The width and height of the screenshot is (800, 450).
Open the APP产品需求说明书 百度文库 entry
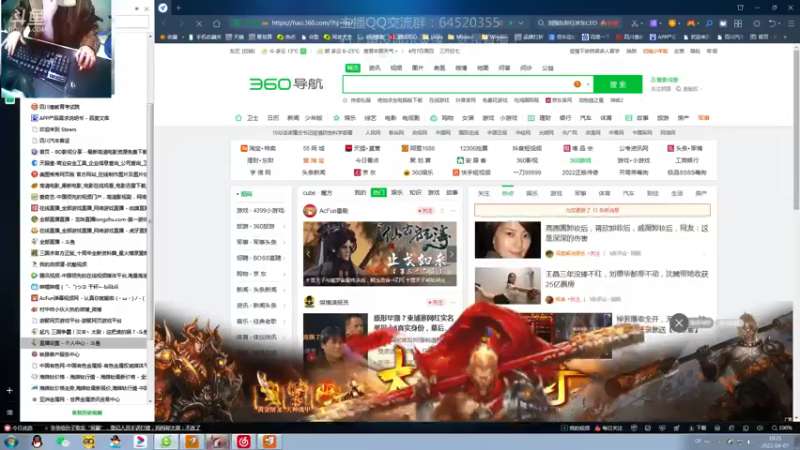70,118
